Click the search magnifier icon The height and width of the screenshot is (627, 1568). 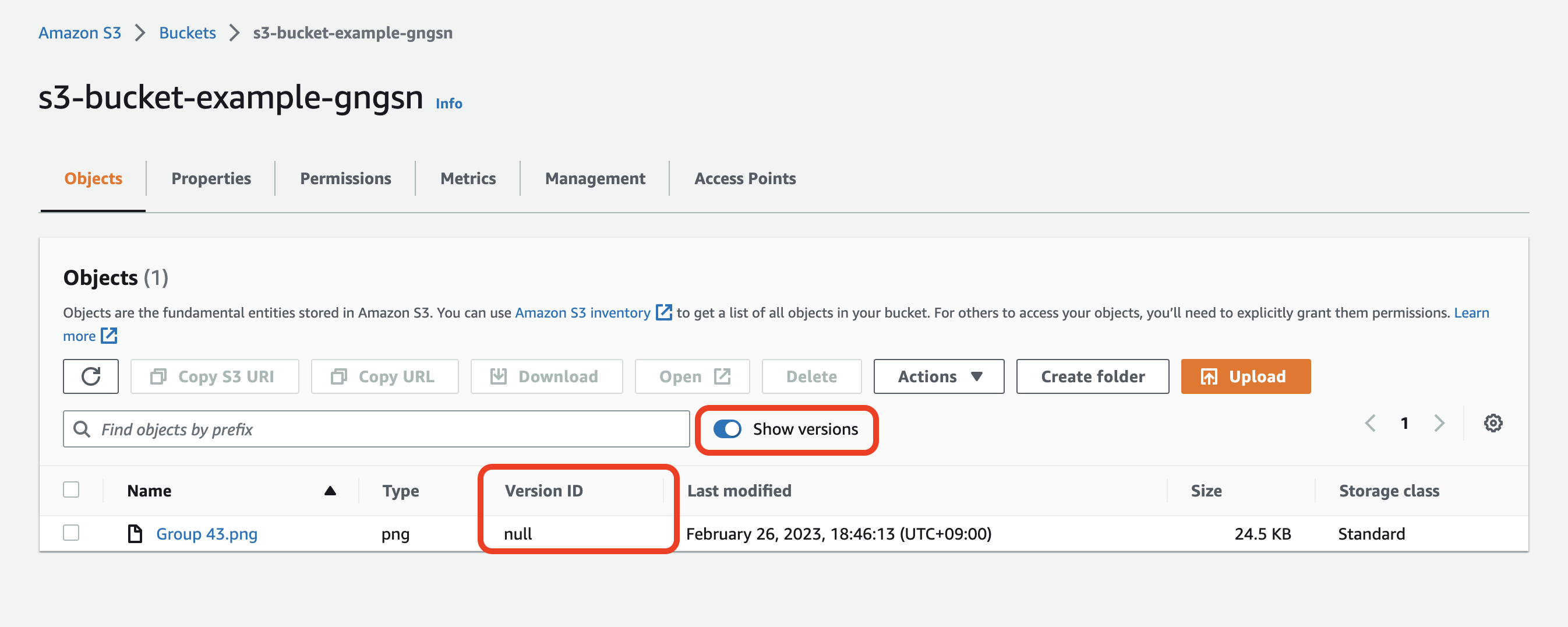click(82, 429)
